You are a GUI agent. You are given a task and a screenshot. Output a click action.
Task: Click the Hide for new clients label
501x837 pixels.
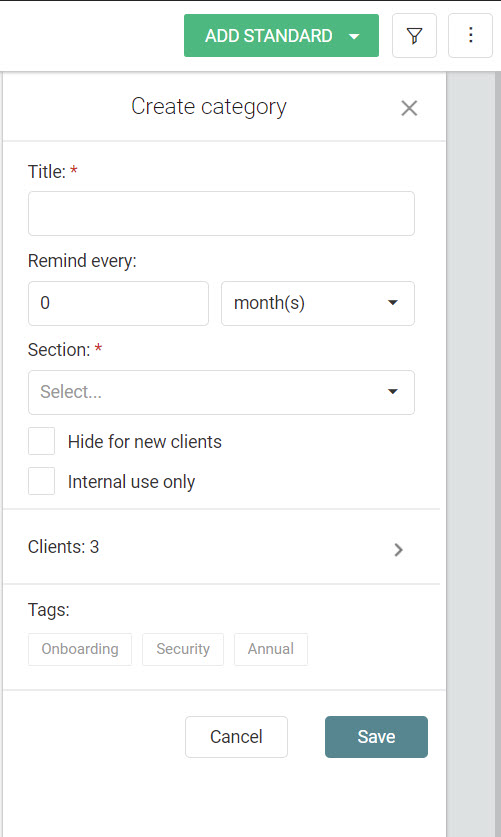coord(145,441)
